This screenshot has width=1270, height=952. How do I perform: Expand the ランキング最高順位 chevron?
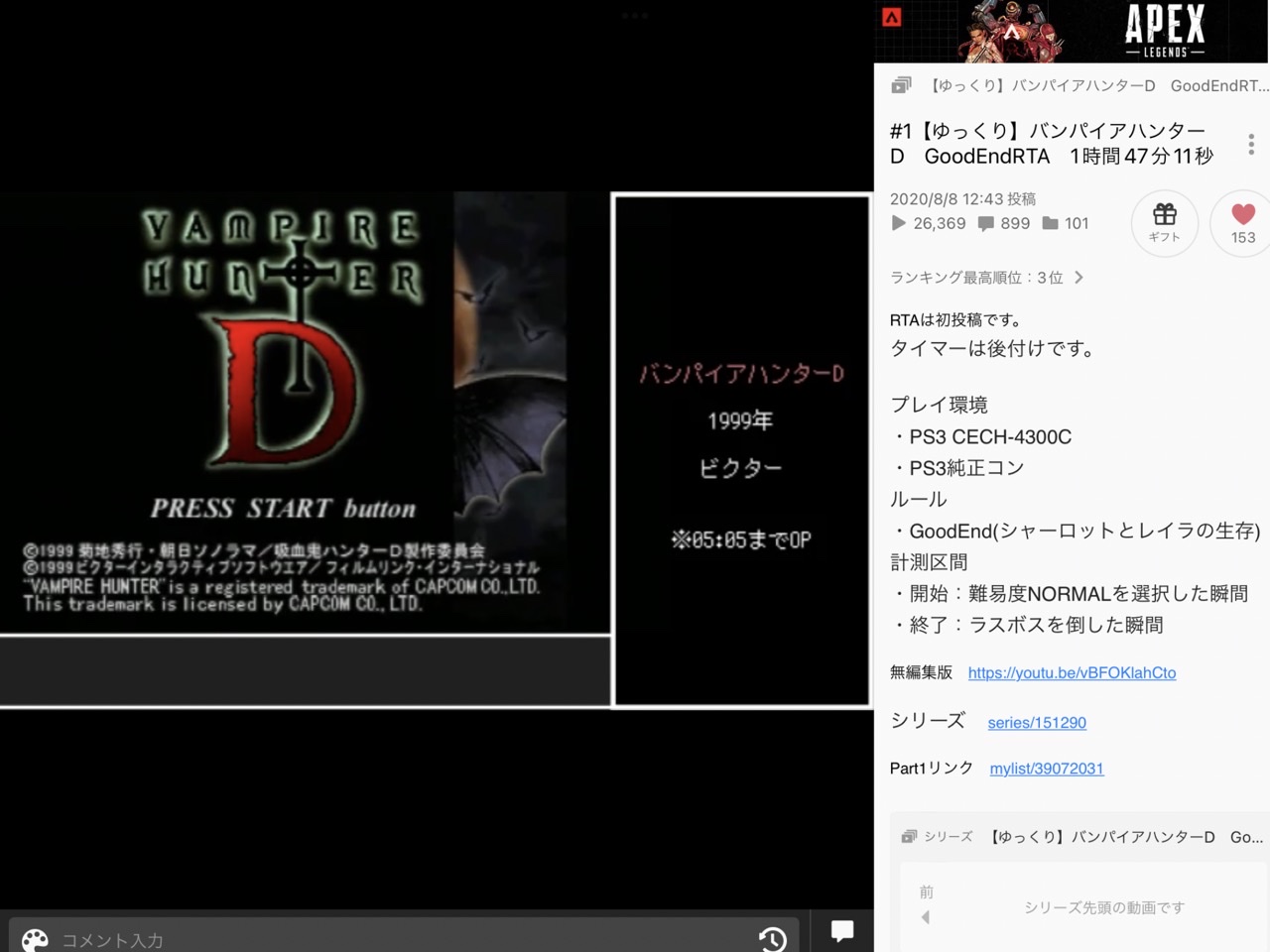point(1079,278)
